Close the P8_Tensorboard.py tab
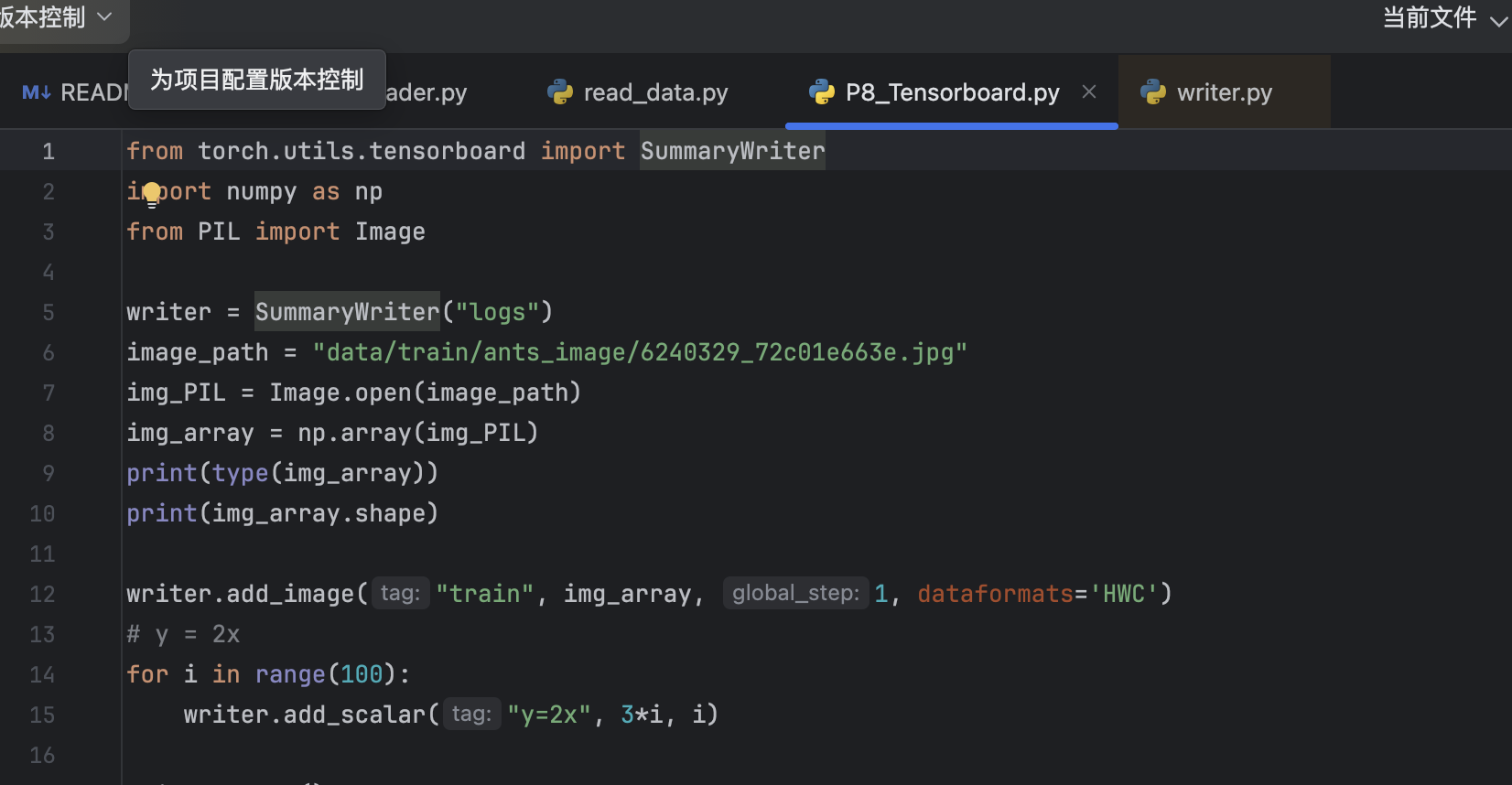 (x=1089, y=91)
